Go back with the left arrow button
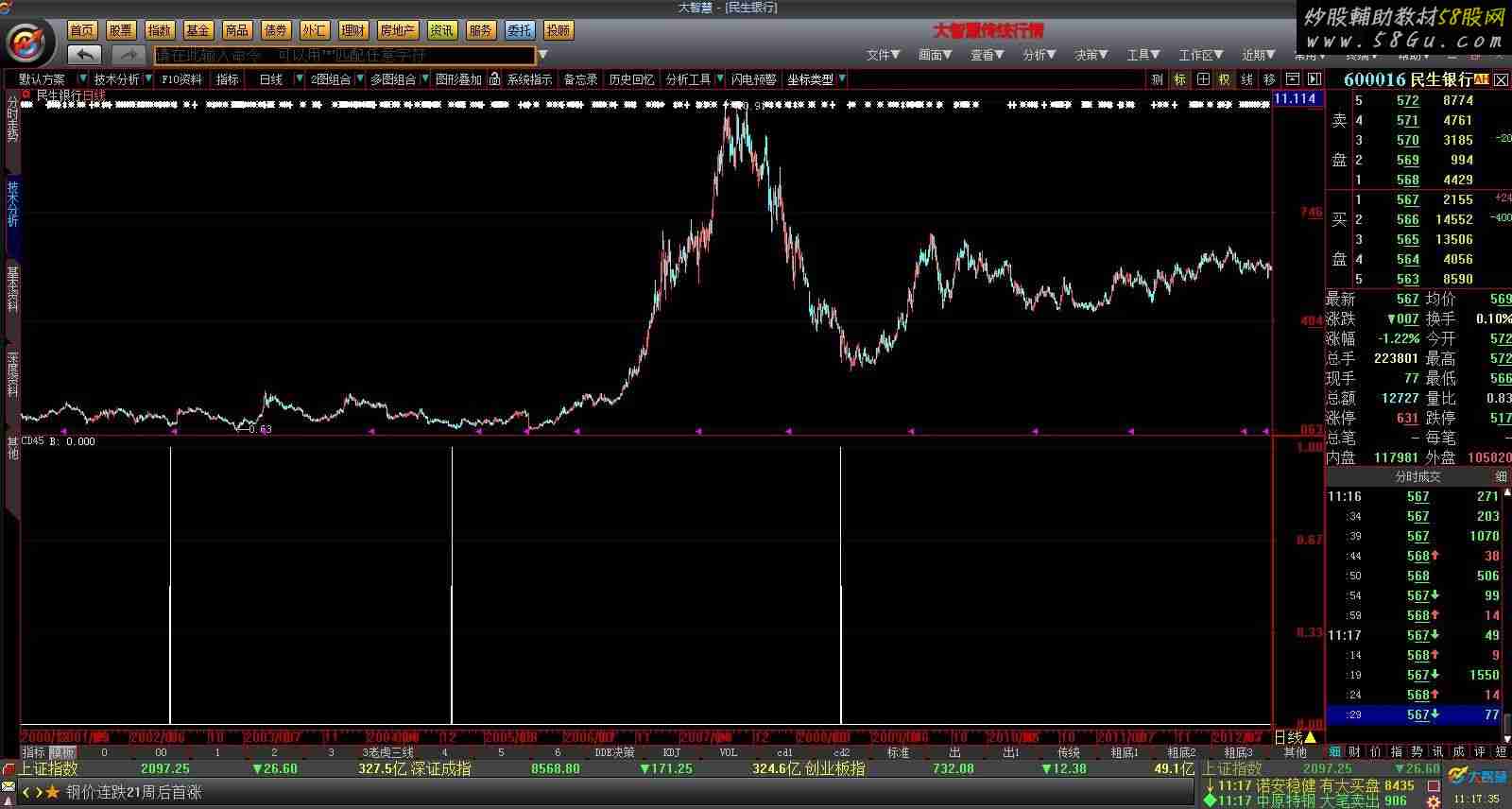The image size is (1512, 809). coord(84,55)
